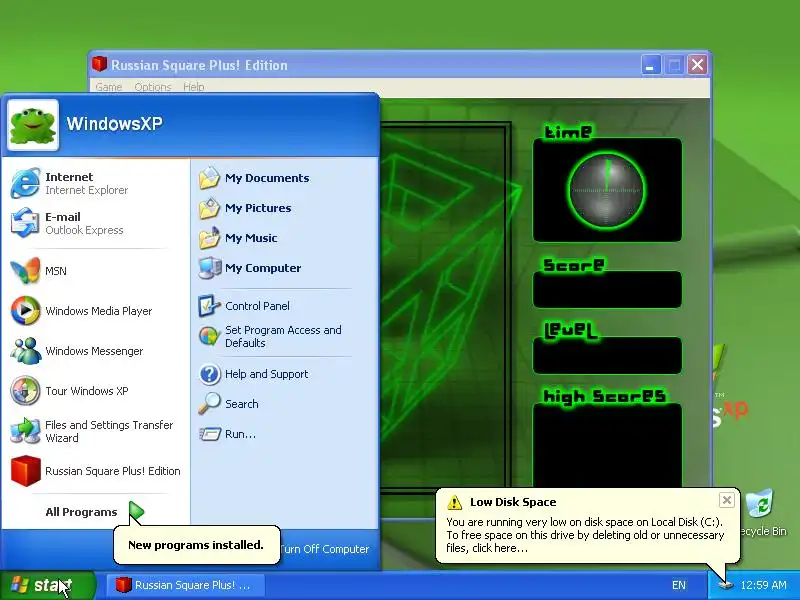Select the Russian Square Plus! taskbar button
800x600 pixels.
(185, 585)
